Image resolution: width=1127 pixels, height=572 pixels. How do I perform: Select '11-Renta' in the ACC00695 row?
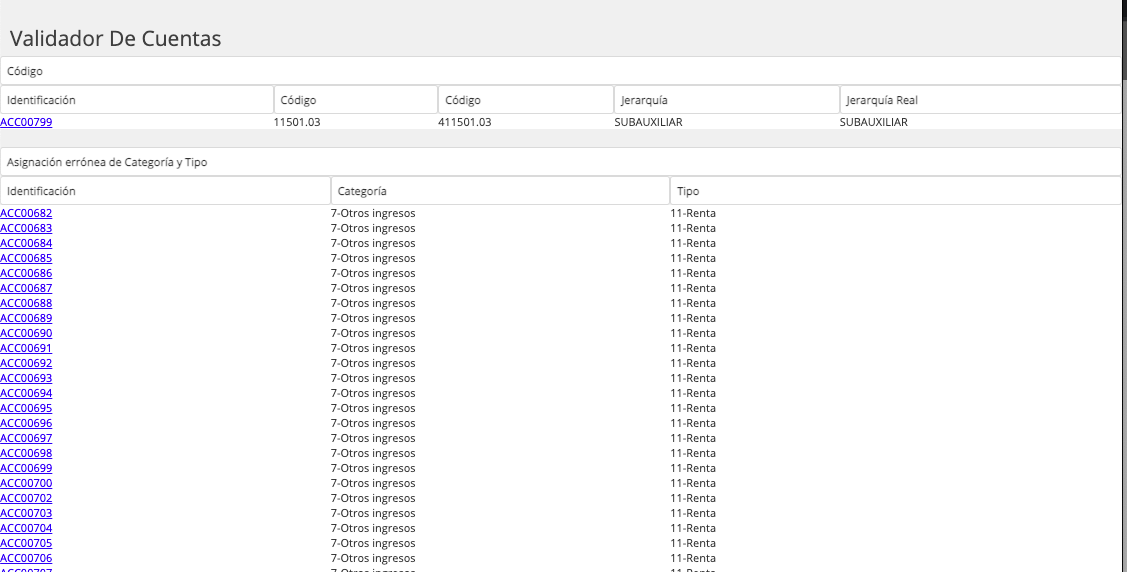pyautogui.click(x=693, y=409)
